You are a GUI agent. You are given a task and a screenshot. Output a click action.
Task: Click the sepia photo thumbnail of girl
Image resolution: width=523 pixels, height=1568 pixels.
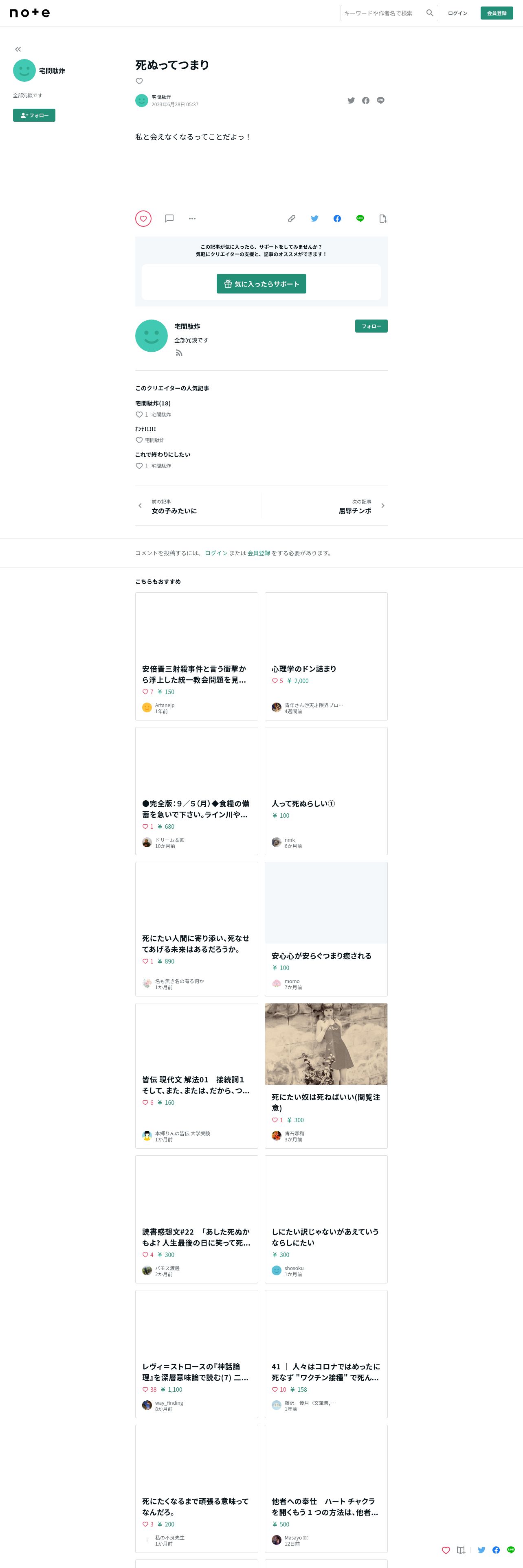click(326, 1044)
